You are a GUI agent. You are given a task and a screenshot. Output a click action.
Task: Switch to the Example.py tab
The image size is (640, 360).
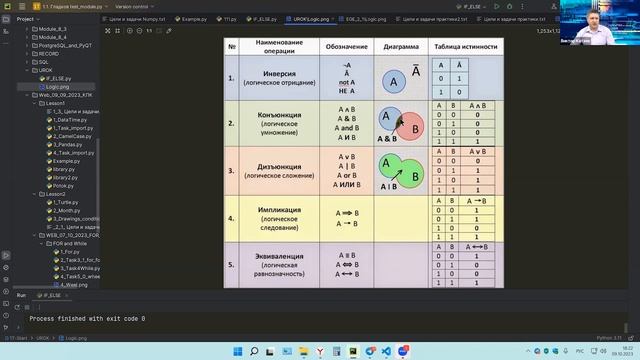coord(191,19)
